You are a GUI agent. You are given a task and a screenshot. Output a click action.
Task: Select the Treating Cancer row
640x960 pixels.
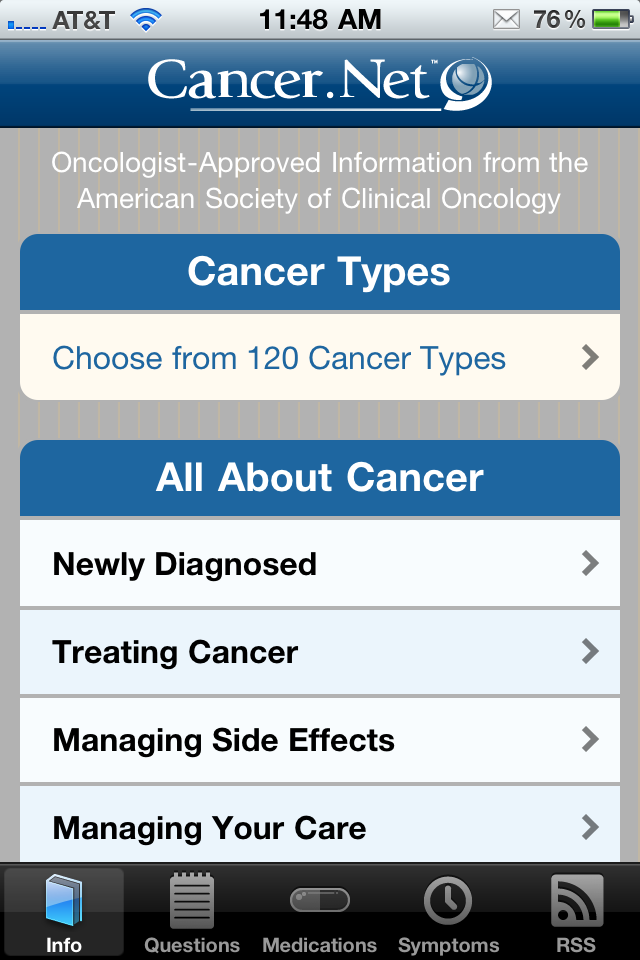pyautogui.click(x=176, y=652)
